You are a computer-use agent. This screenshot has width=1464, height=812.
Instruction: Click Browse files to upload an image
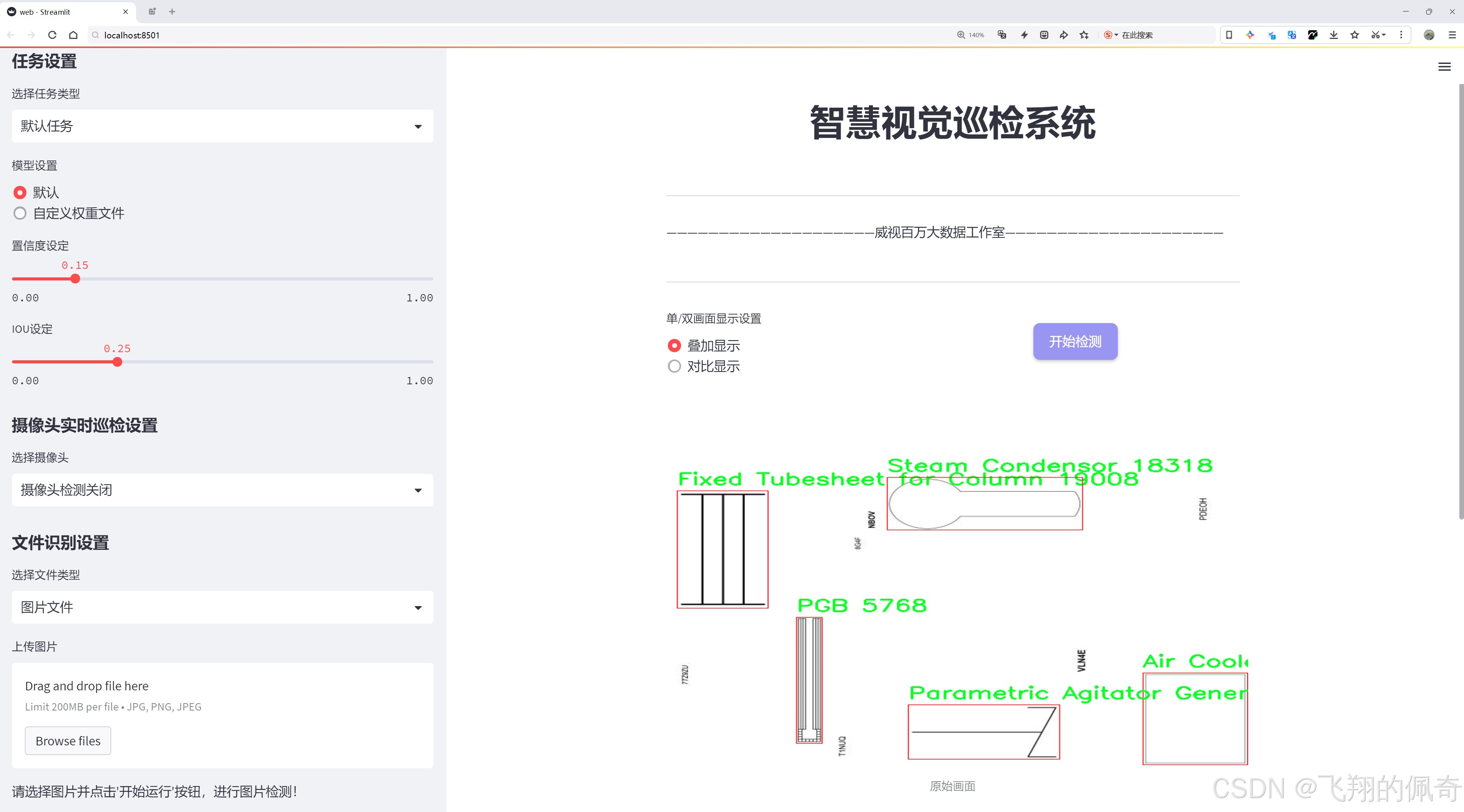pyautogui.click(x=67, y=740)
